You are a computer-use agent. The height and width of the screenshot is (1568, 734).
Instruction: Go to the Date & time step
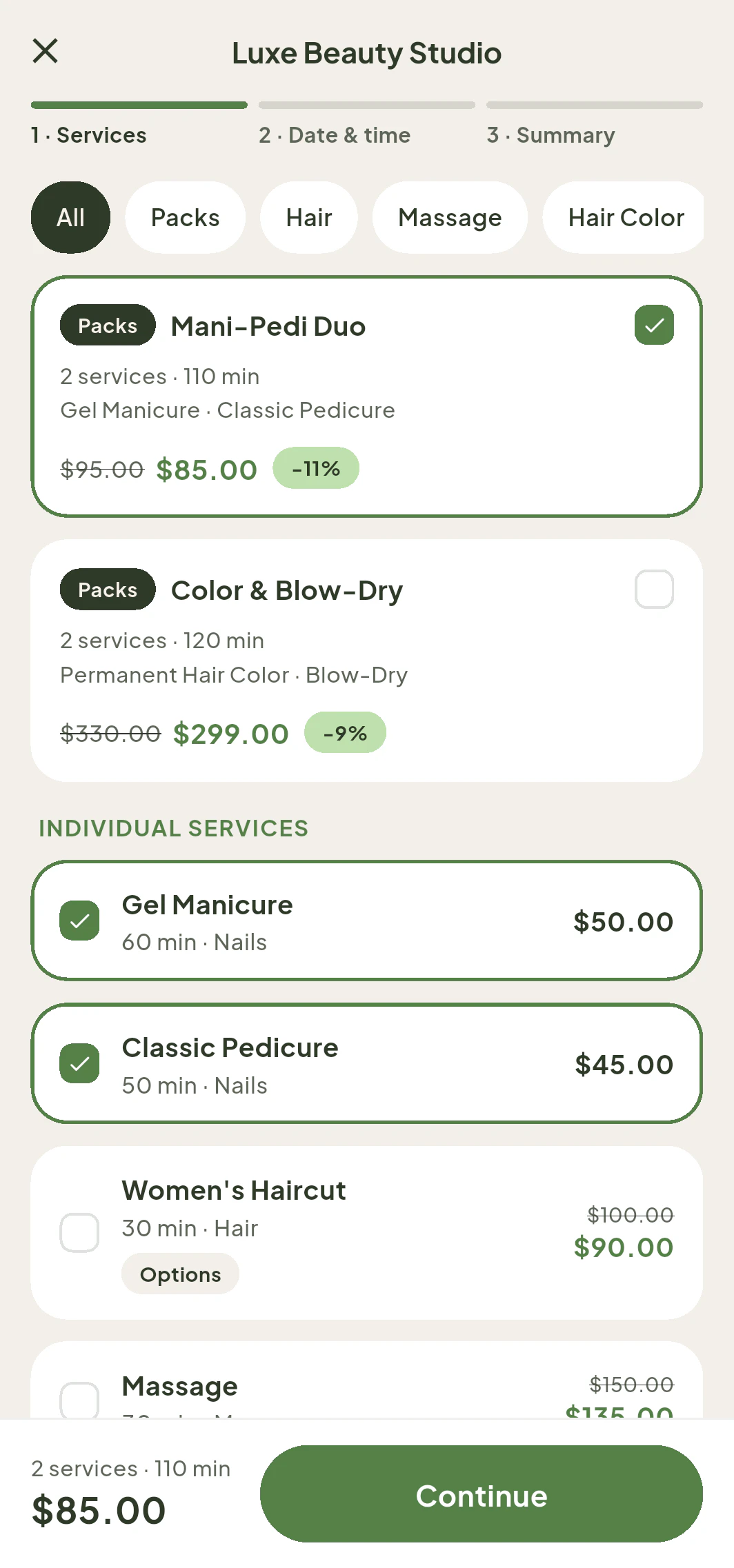tap(335, 135)
